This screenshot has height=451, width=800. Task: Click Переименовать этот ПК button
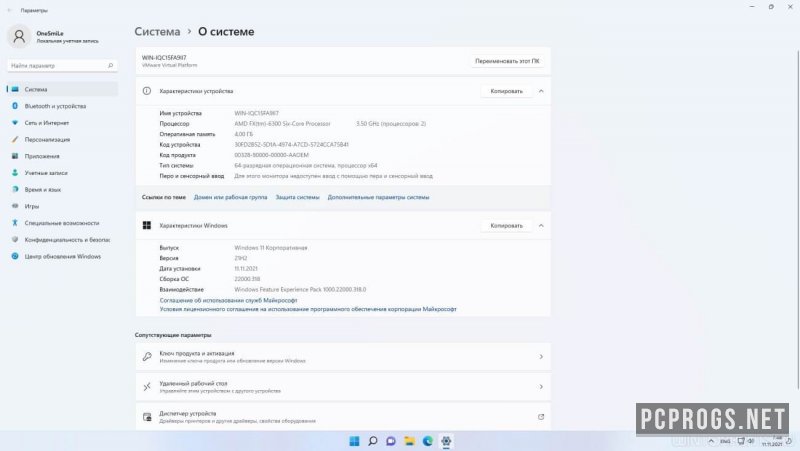pos(507,61)
